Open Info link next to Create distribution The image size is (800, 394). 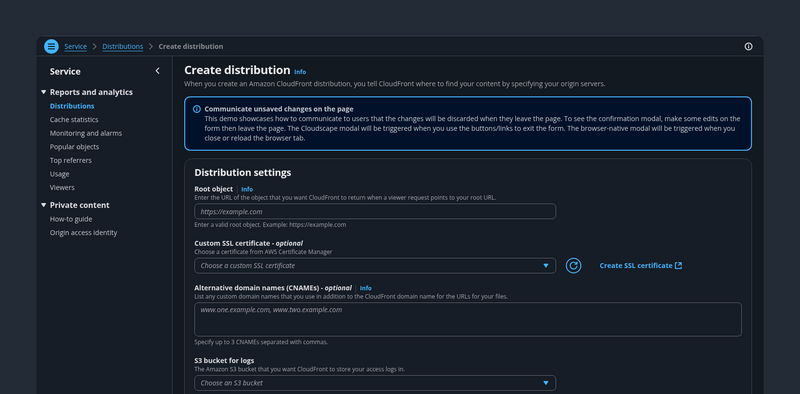point(300,72)
